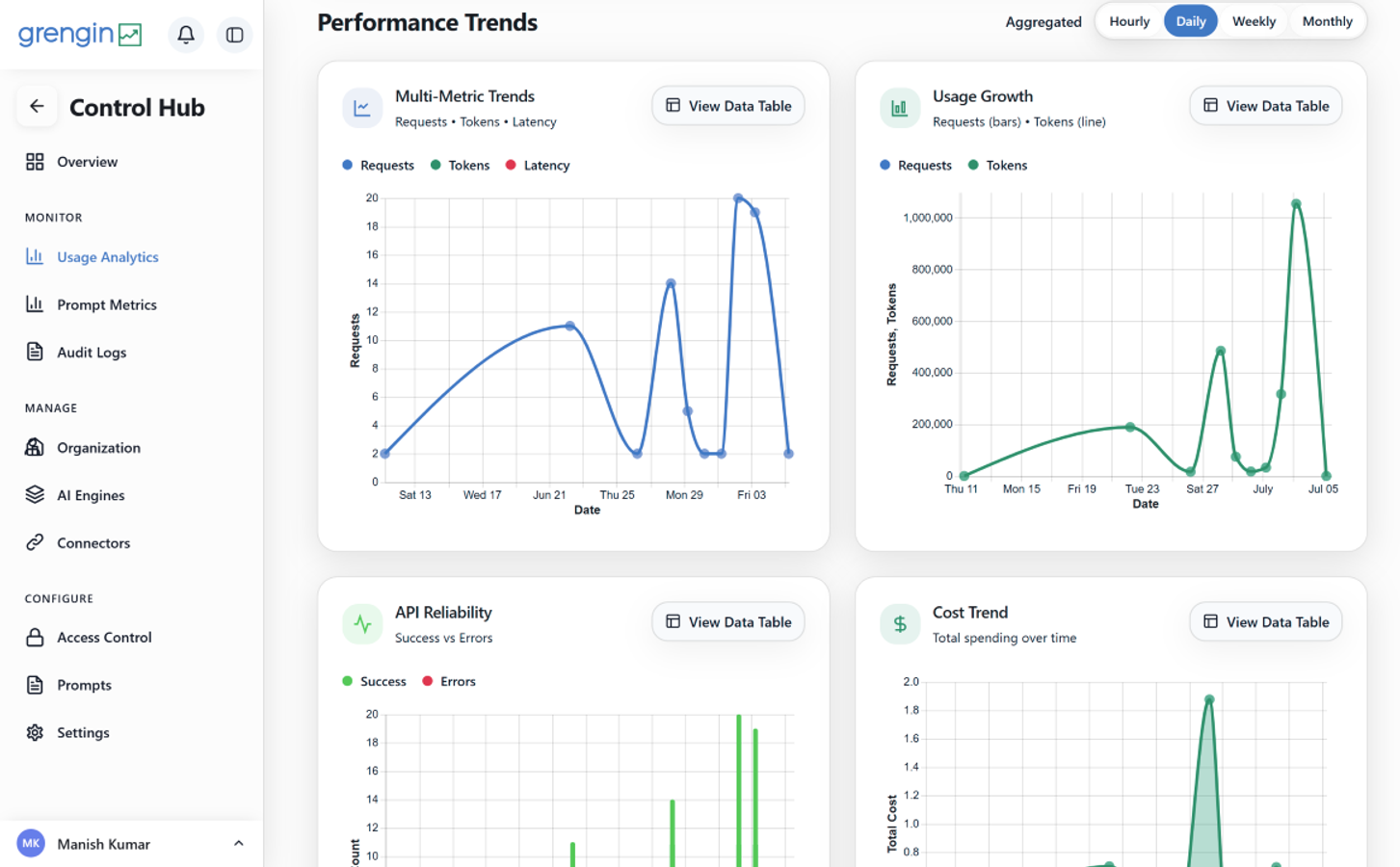1400x867 pixels.
Task: Click the peak data point at 20 requests
Action: [738, 198]
